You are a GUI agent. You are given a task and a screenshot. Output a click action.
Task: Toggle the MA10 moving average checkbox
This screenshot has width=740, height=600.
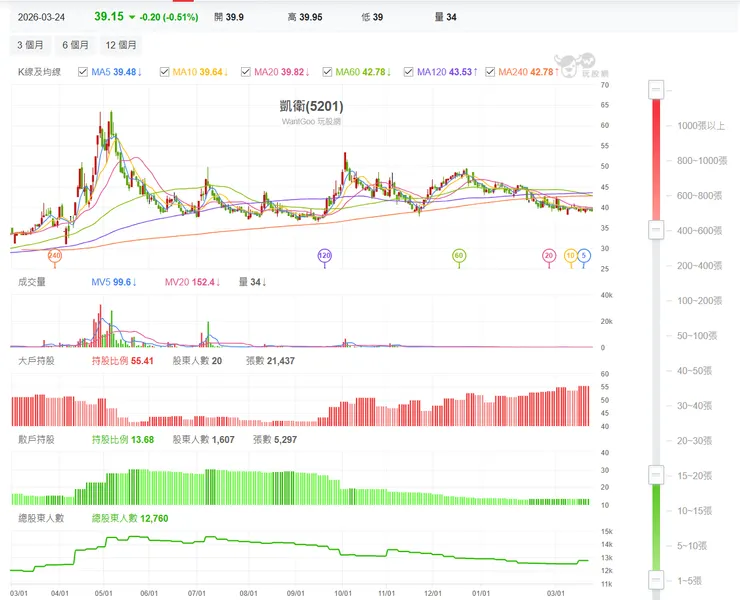(164, 72)
